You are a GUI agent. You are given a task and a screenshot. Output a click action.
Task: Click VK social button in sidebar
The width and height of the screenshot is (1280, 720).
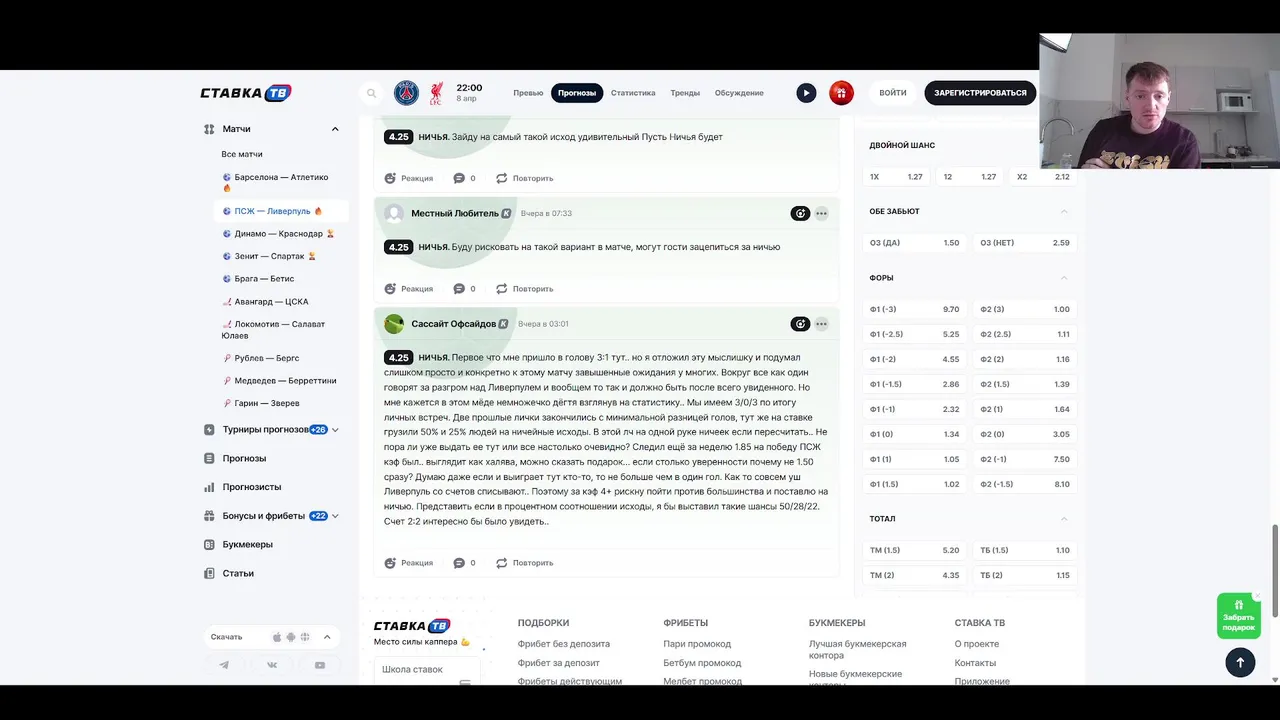click(x=272, y=665)
